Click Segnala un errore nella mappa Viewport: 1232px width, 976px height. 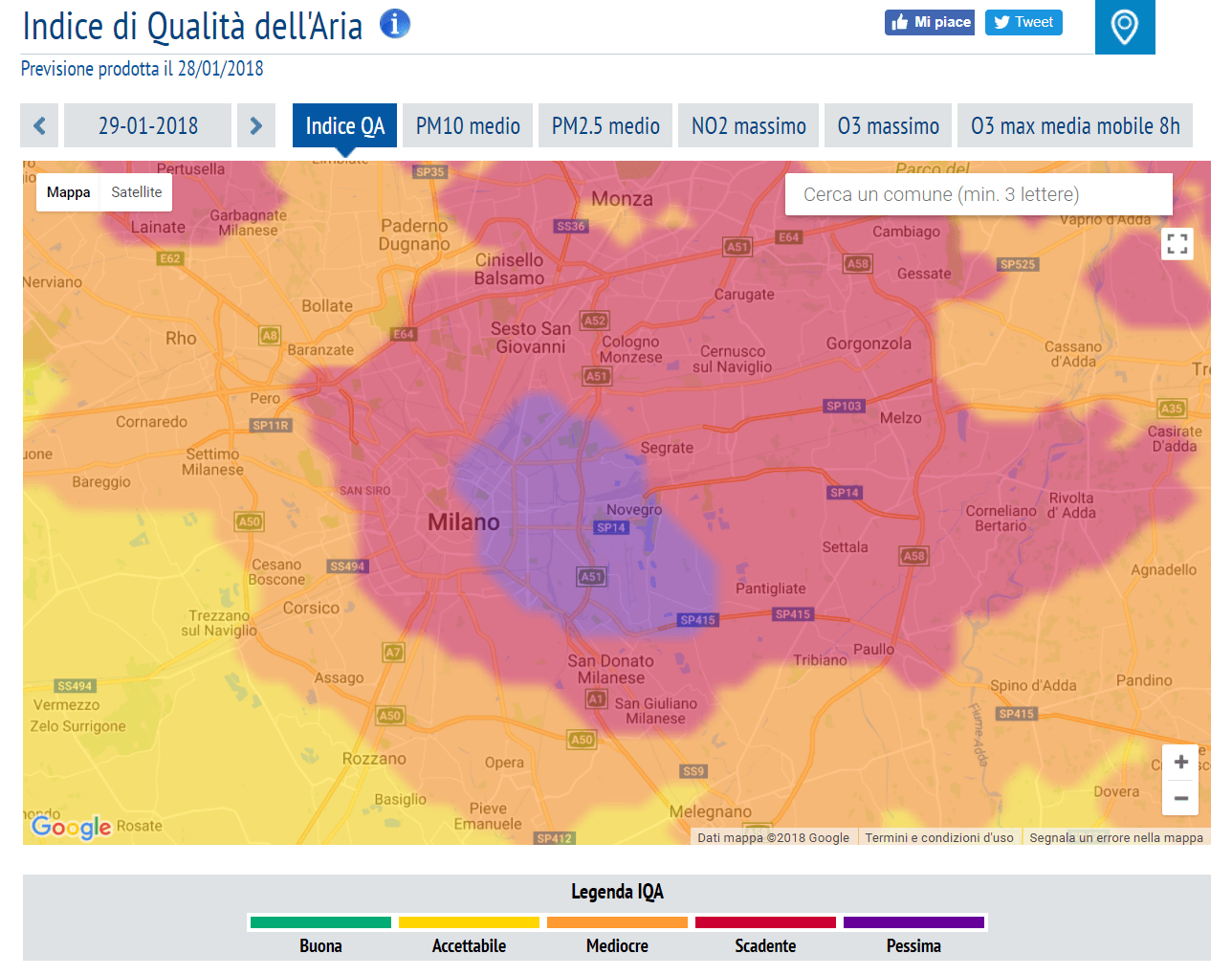tap(1115, 837)
